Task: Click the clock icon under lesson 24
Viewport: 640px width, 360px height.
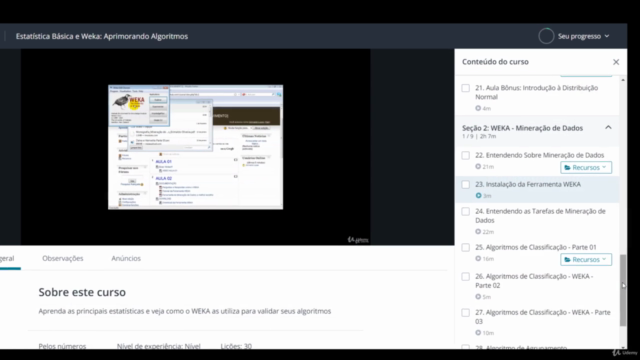Action: 478,231
